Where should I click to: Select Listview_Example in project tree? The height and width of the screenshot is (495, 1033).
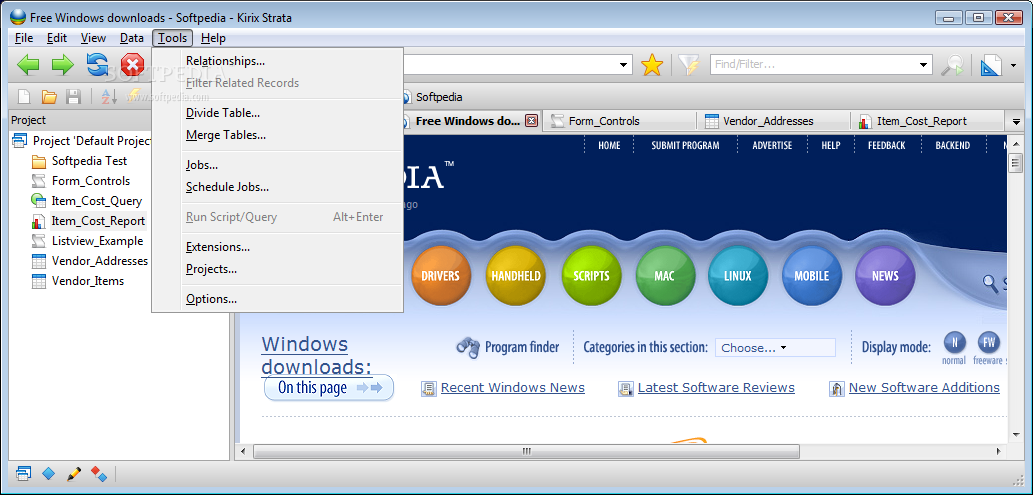tap(97, 241)
